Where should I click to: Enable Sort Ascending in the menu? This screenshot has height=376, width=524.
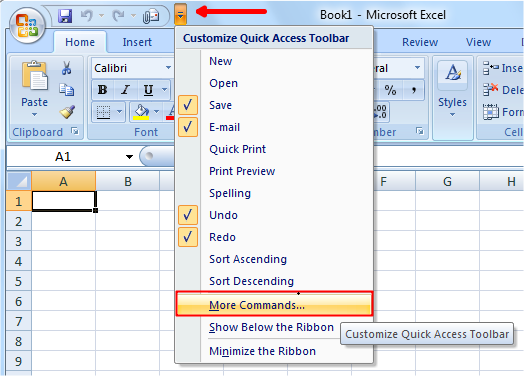274,259
